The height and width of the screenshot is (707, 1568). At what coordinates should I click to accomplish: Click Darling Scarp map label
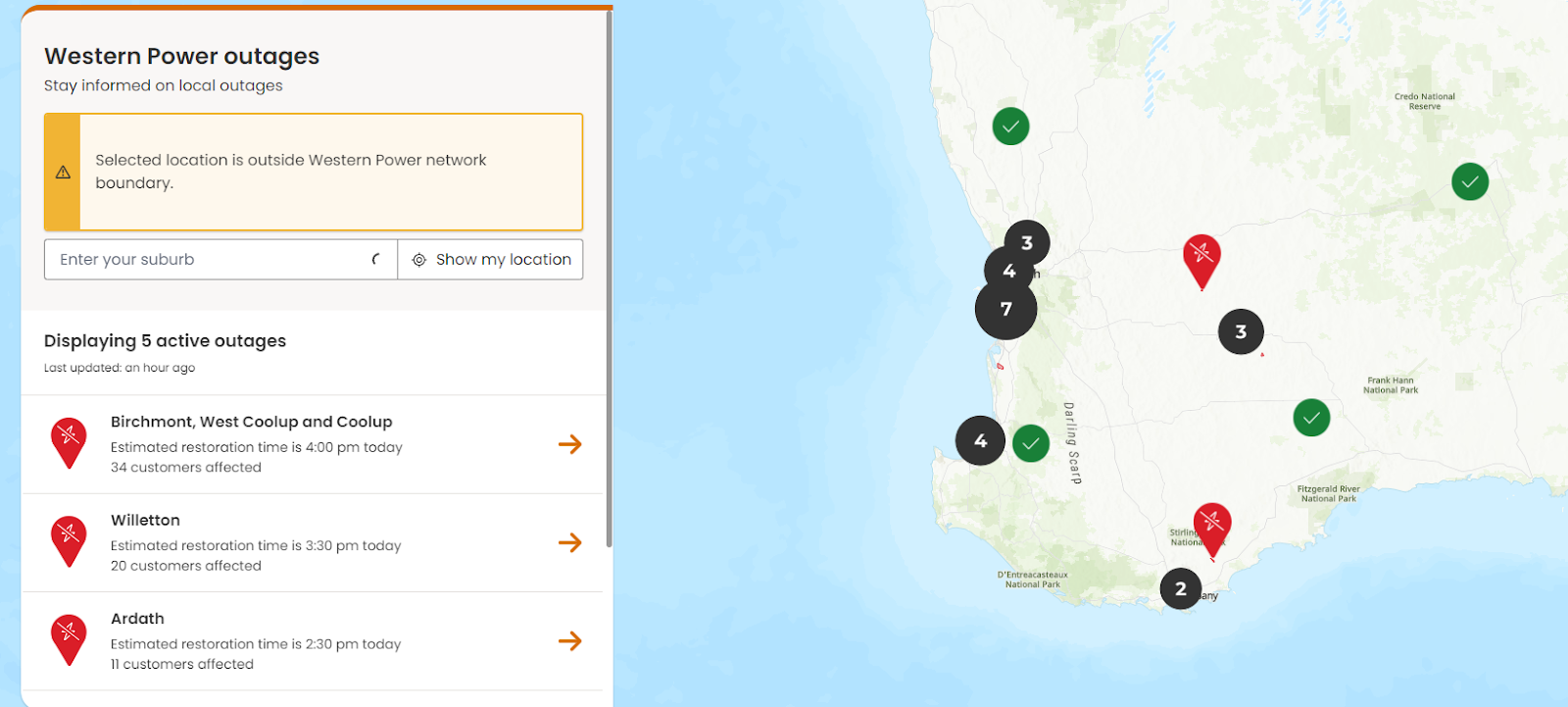[x=1072, y=443]
